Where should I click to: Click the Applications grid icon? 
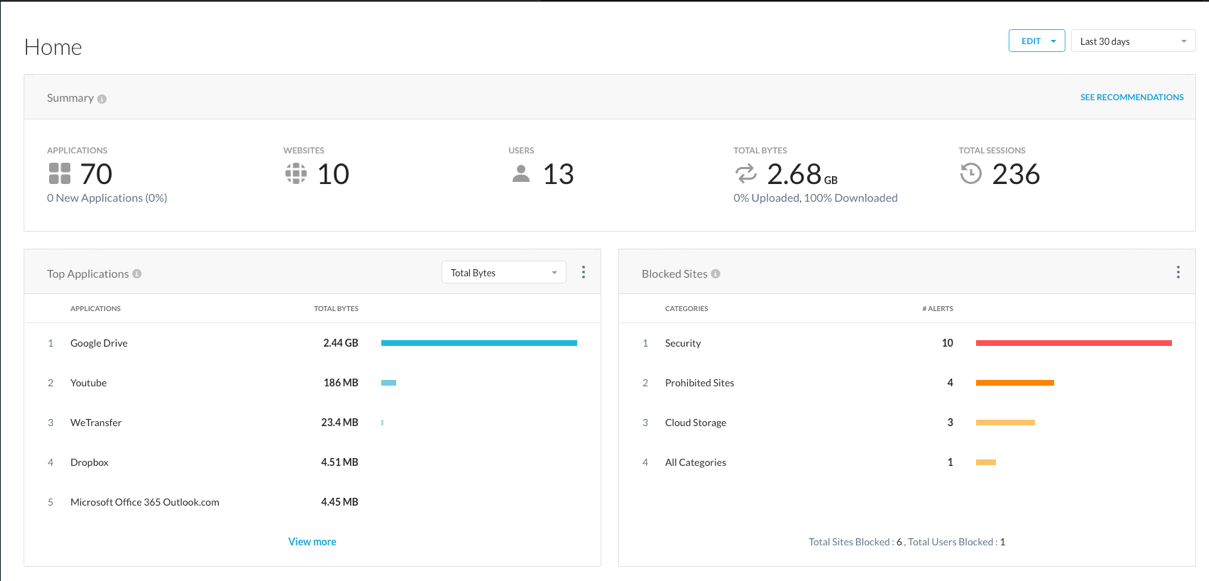60,174
